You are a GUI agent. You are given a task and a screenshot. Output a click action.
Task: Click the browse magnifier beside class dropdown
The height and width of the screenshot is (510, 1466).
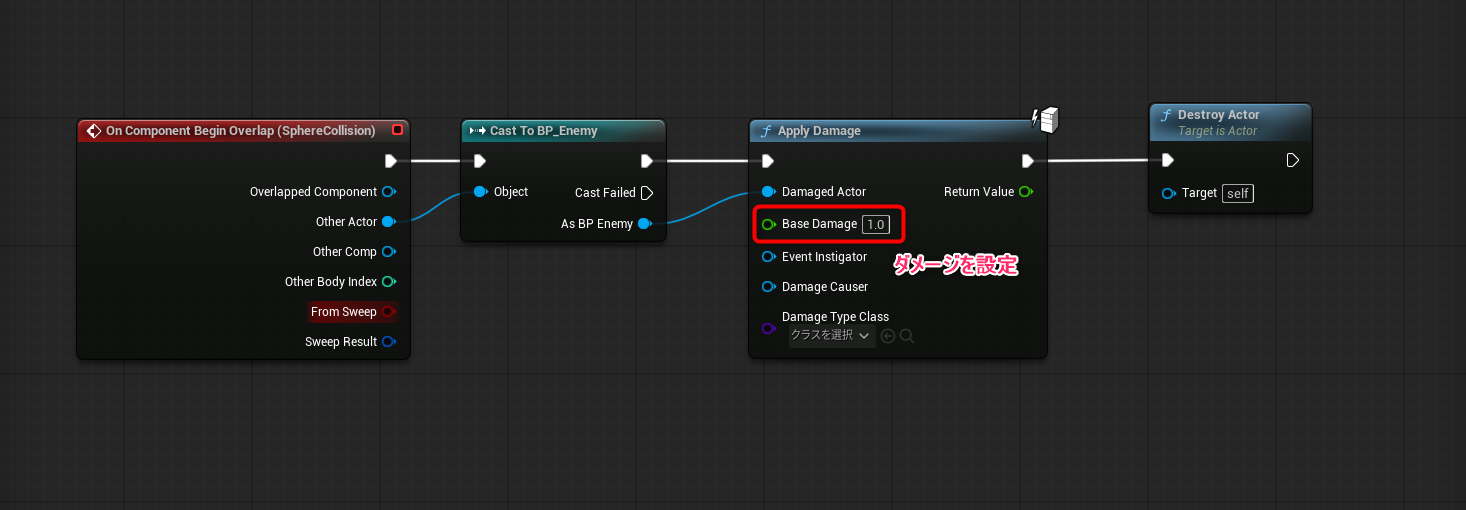[x=907, y=336]
